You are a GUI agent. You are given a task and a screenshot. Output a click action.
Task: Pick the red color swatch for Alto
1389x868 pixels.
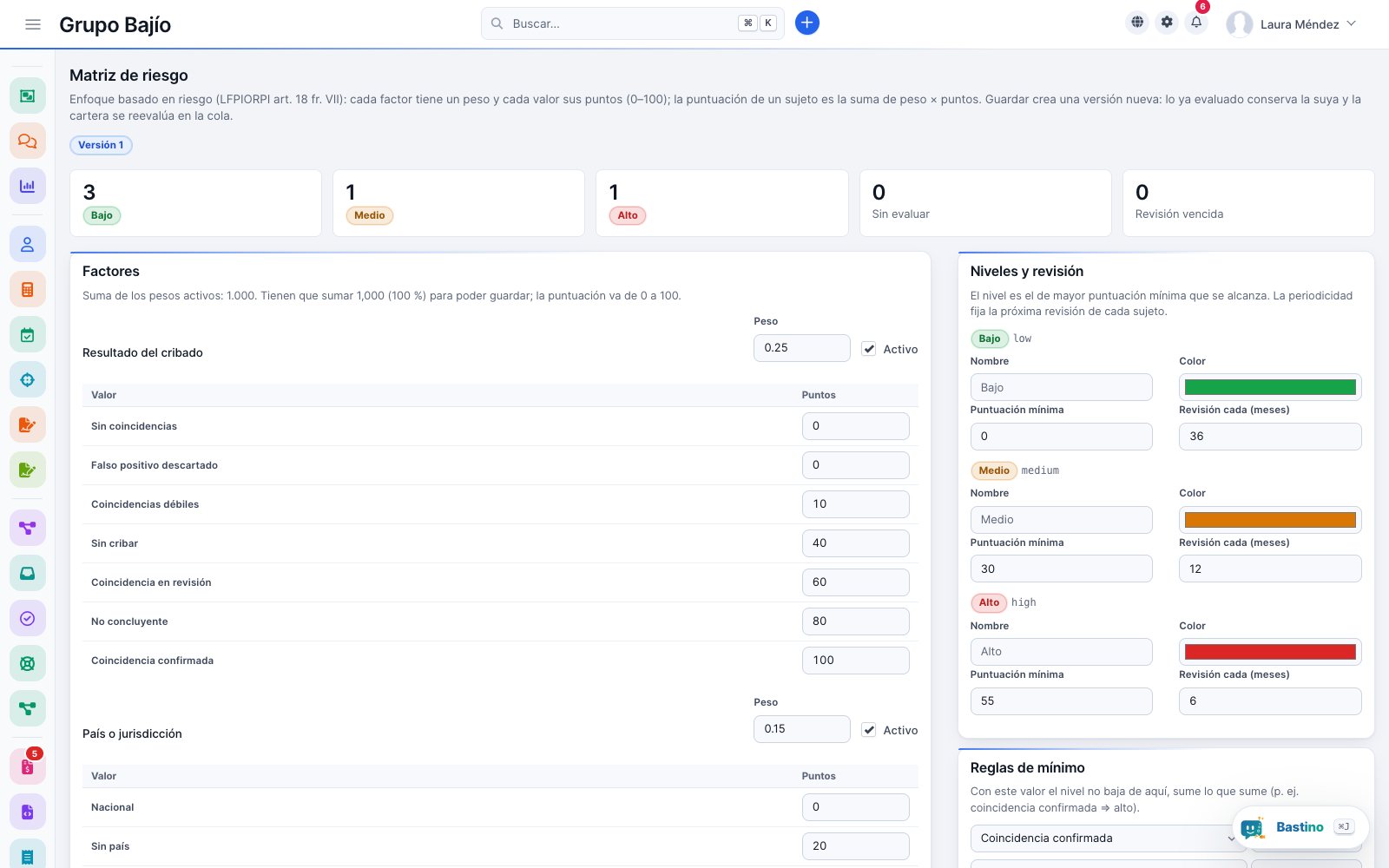[1270, 652]
